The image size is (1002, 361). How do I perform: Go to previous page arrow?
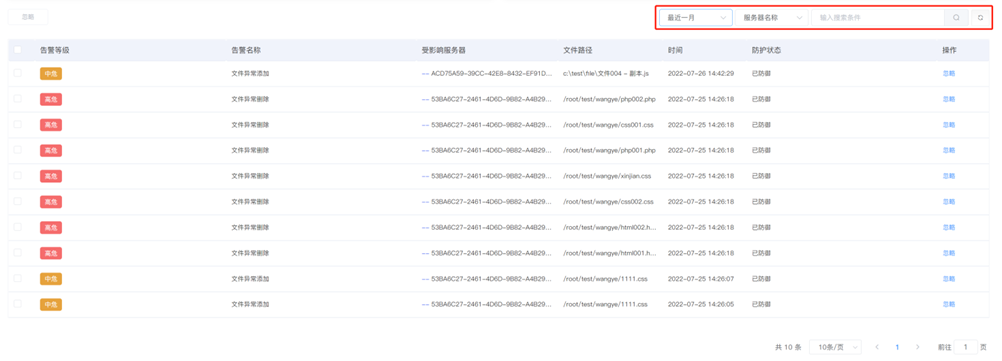pyautogui.click(x=877, y=347)
